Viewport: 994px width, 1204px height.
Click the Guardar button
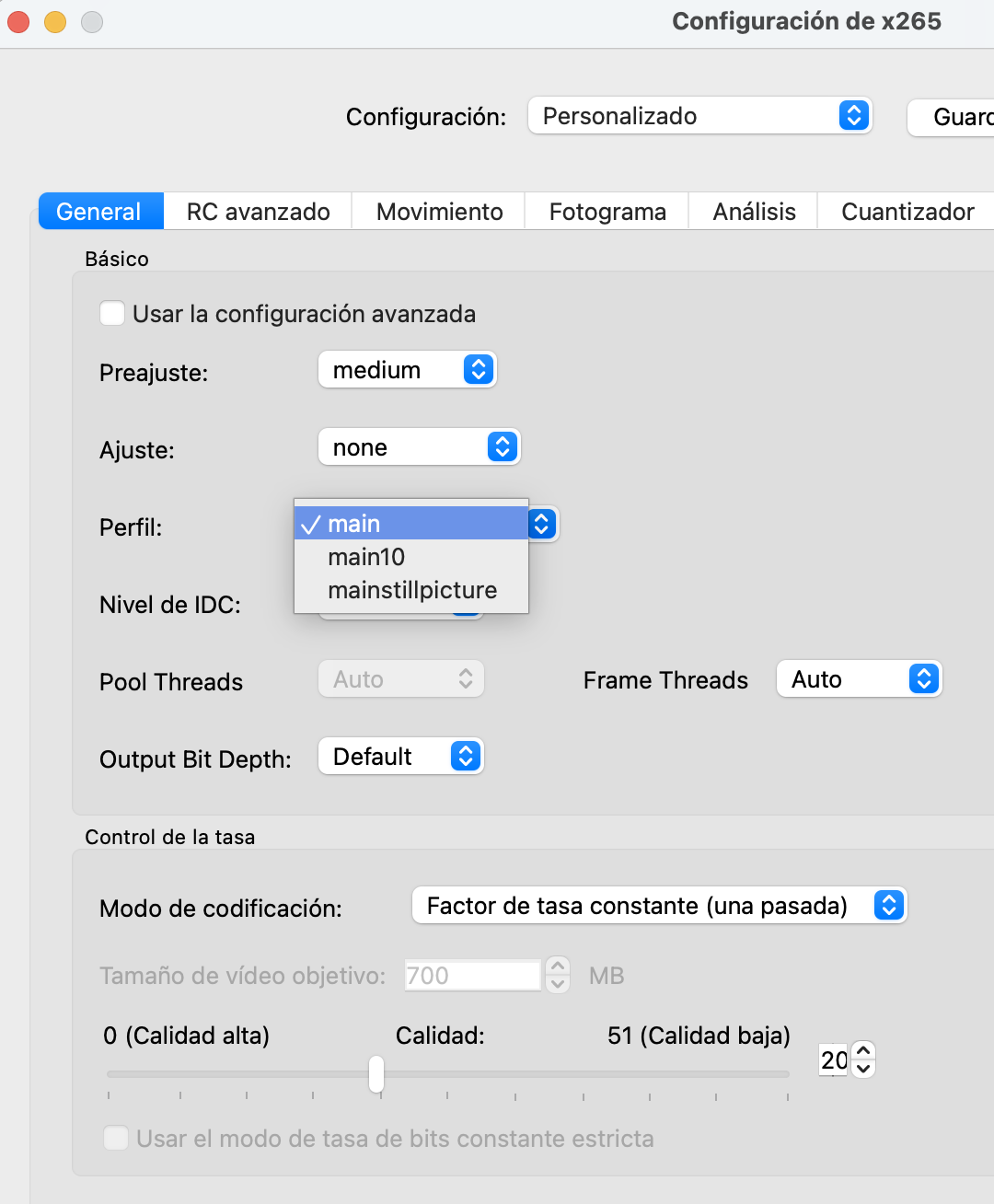[x=955, y=117]
